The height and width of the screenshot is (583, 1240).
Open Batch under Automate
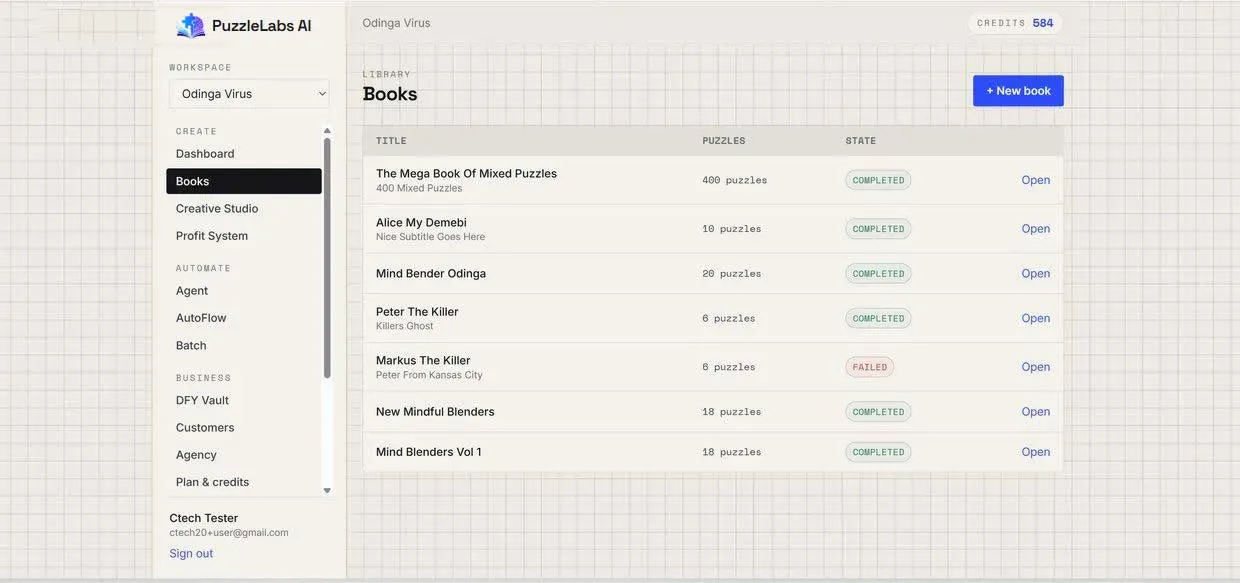tap(191, 346)
